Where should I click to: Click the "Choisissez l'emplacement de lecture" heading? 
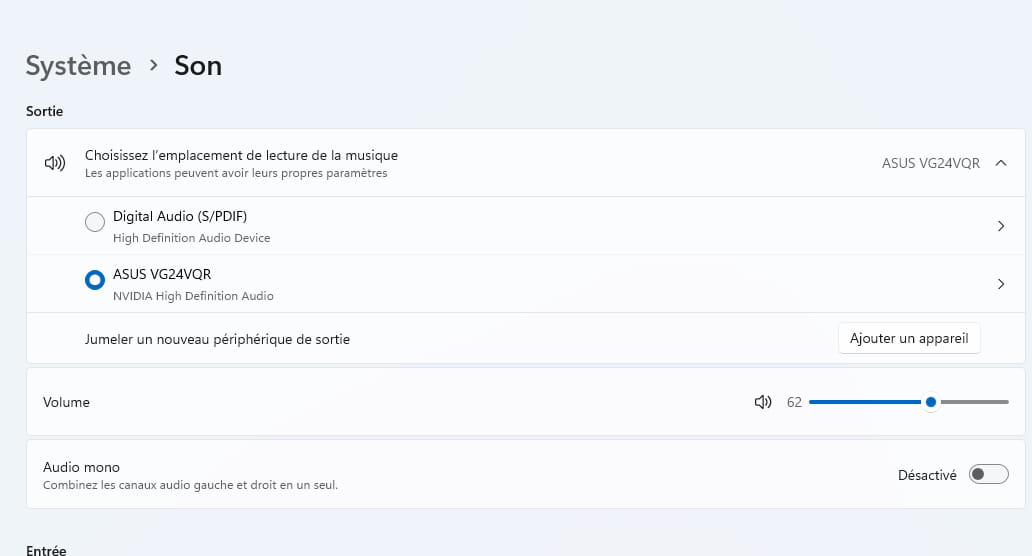pyautogui.click(x=241, y=155)
